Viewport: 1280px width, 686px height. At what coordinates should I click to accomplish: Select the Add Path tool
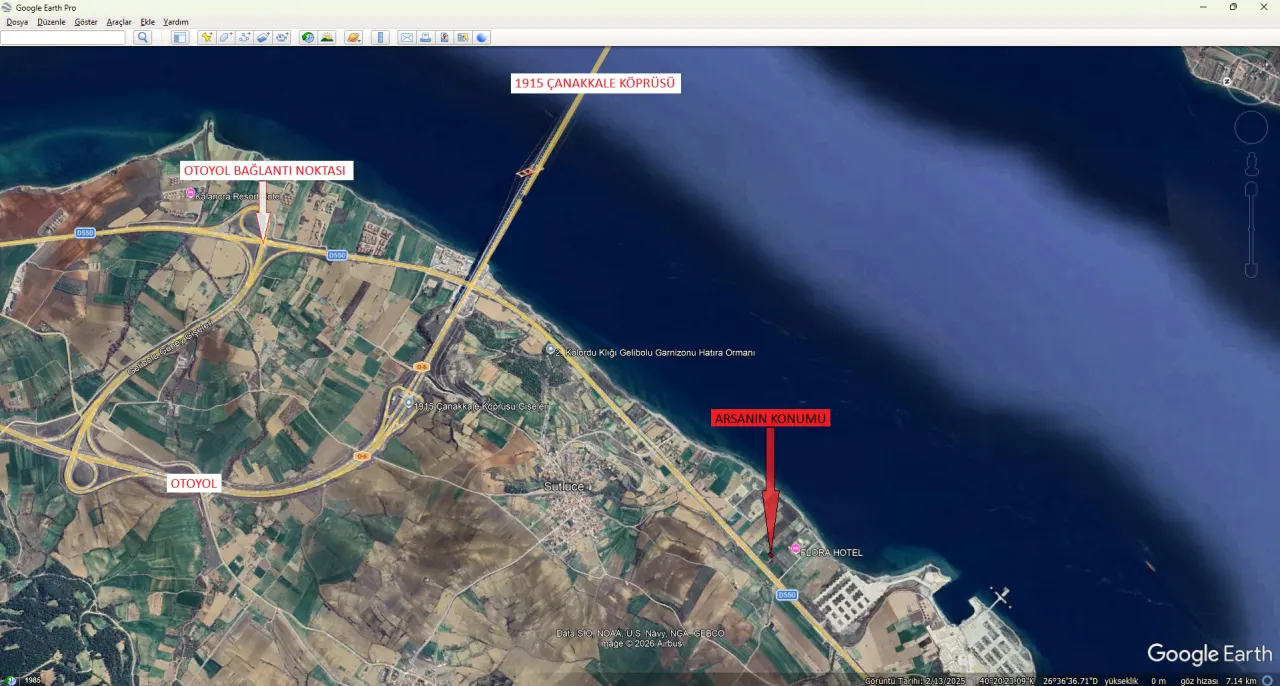[245, 37]
